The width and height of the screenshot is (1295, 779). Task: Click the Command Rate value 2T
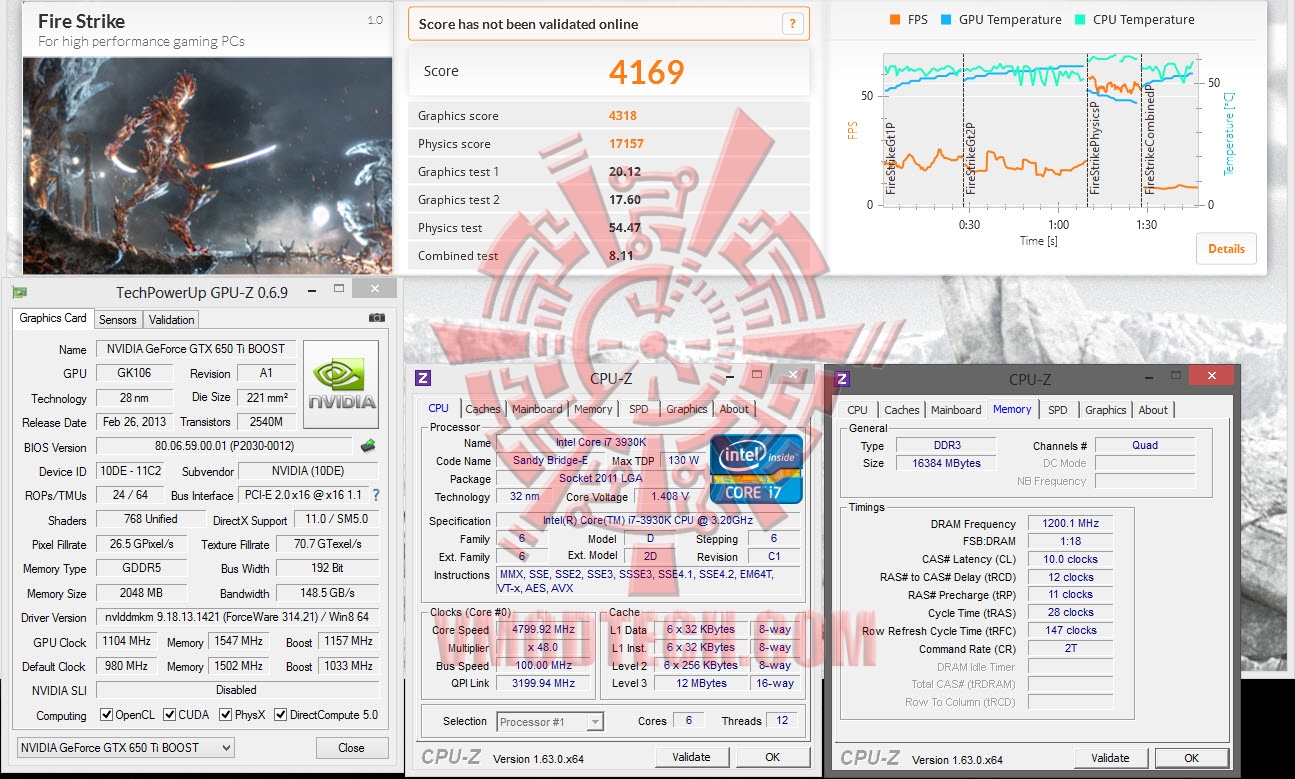click(x=1070, y=648)
